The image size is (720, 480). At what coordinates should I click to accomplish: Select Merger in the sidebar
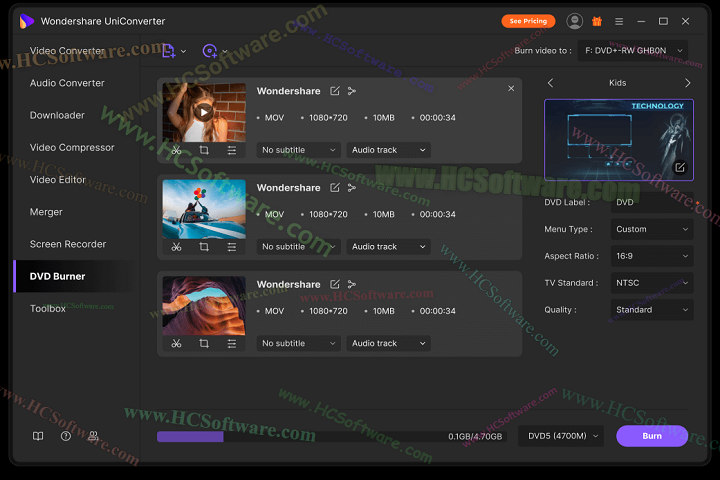(46, 212)
